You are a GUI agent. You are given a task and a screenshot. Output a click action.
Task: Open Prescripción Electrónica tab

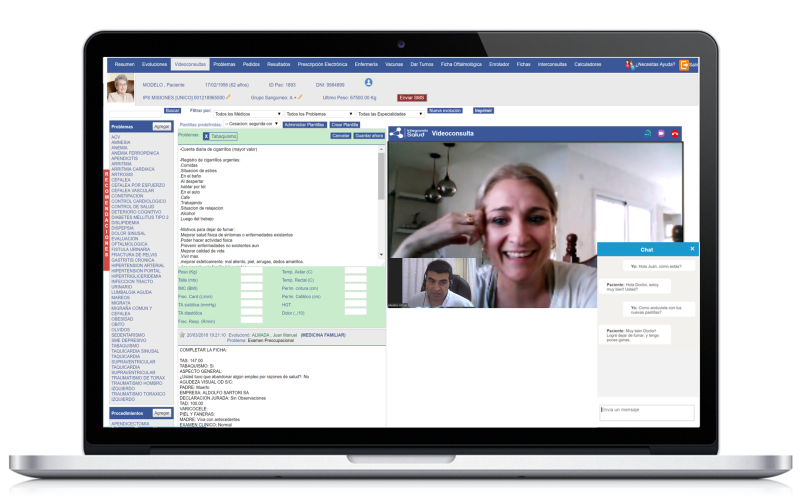tap(322, 64)
